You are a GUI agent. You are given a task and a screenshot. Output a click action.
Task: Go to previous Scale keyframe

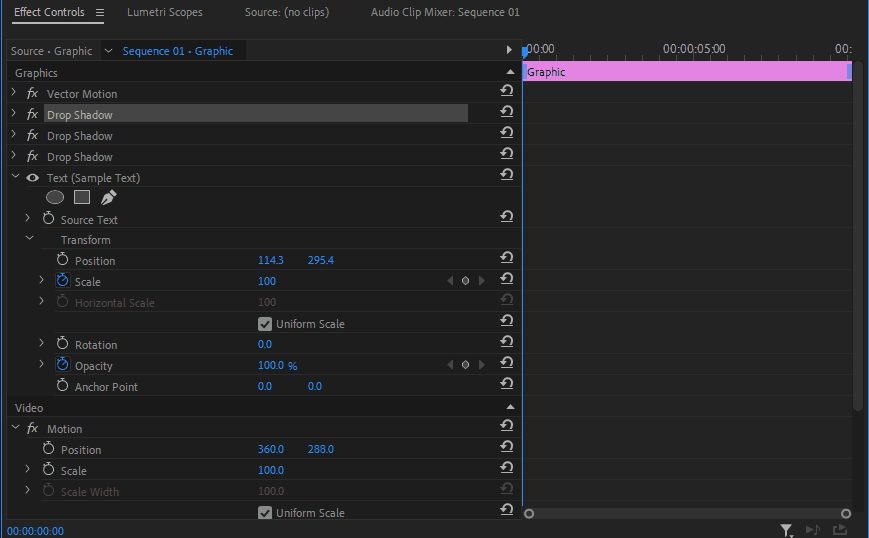[450, 281]
